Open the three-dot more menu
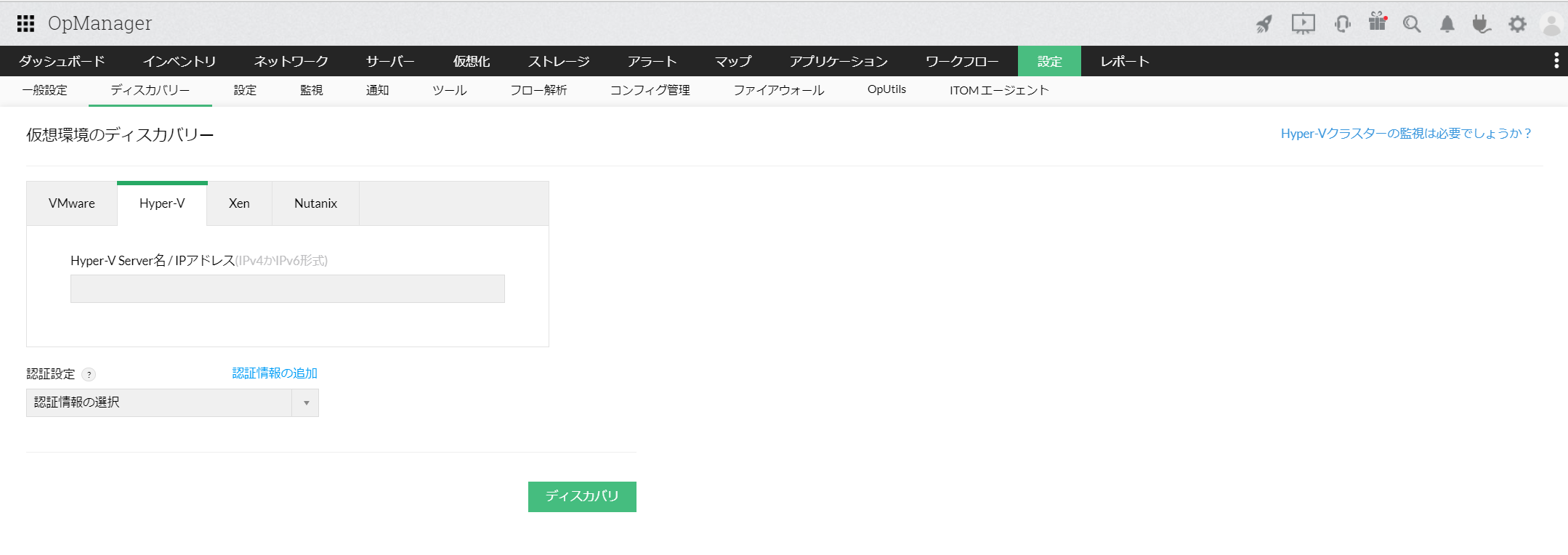 1556,61
